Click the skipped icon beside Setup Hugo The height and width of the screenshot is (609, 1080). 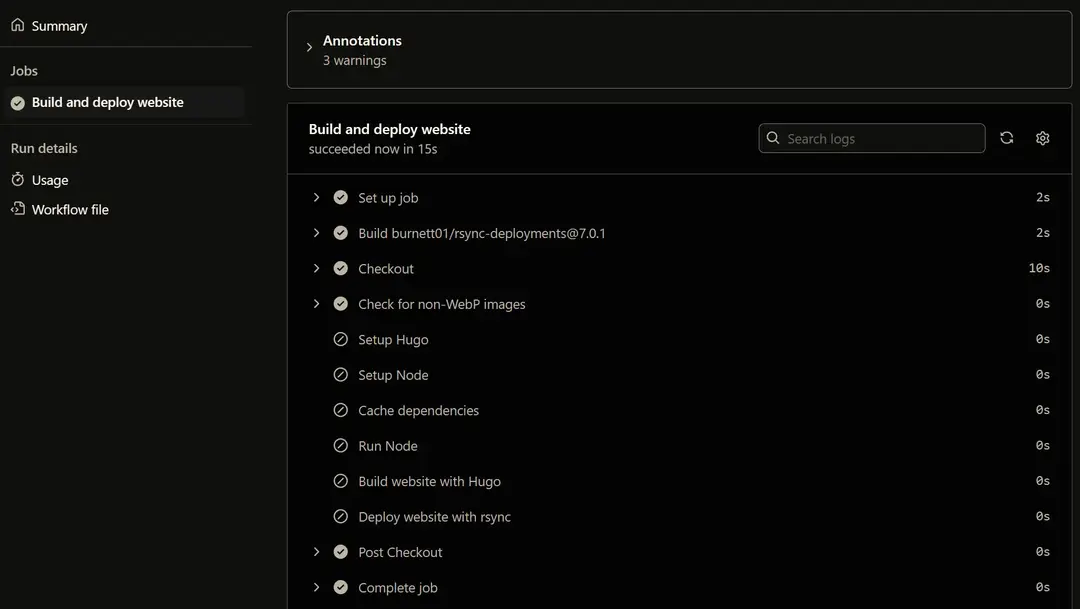point(340,340)
